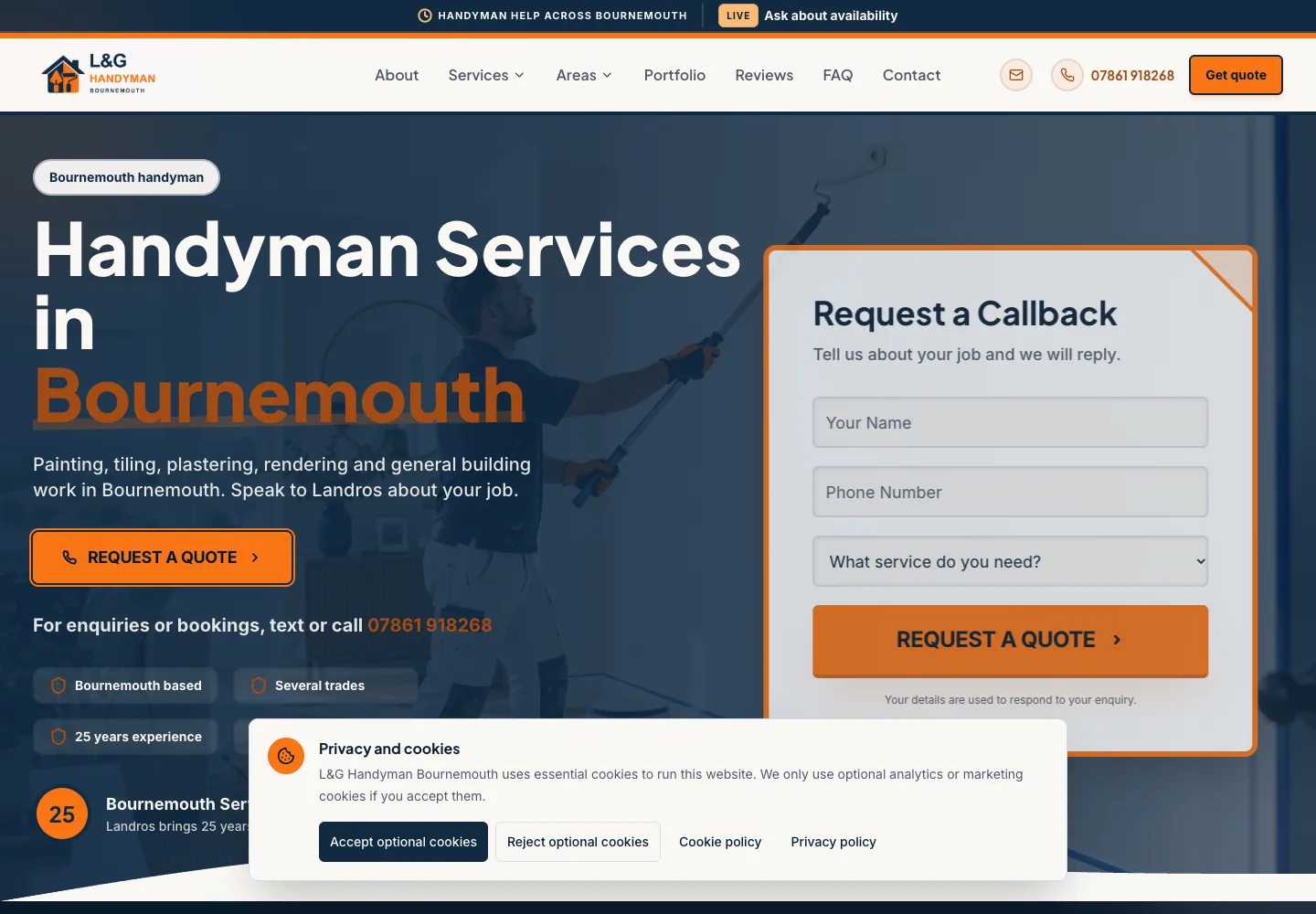Screen dimensions: 1316x914
Task: Click the cookie icon in privacy banner
Action: pyautogui.click(x=286, y=756)
